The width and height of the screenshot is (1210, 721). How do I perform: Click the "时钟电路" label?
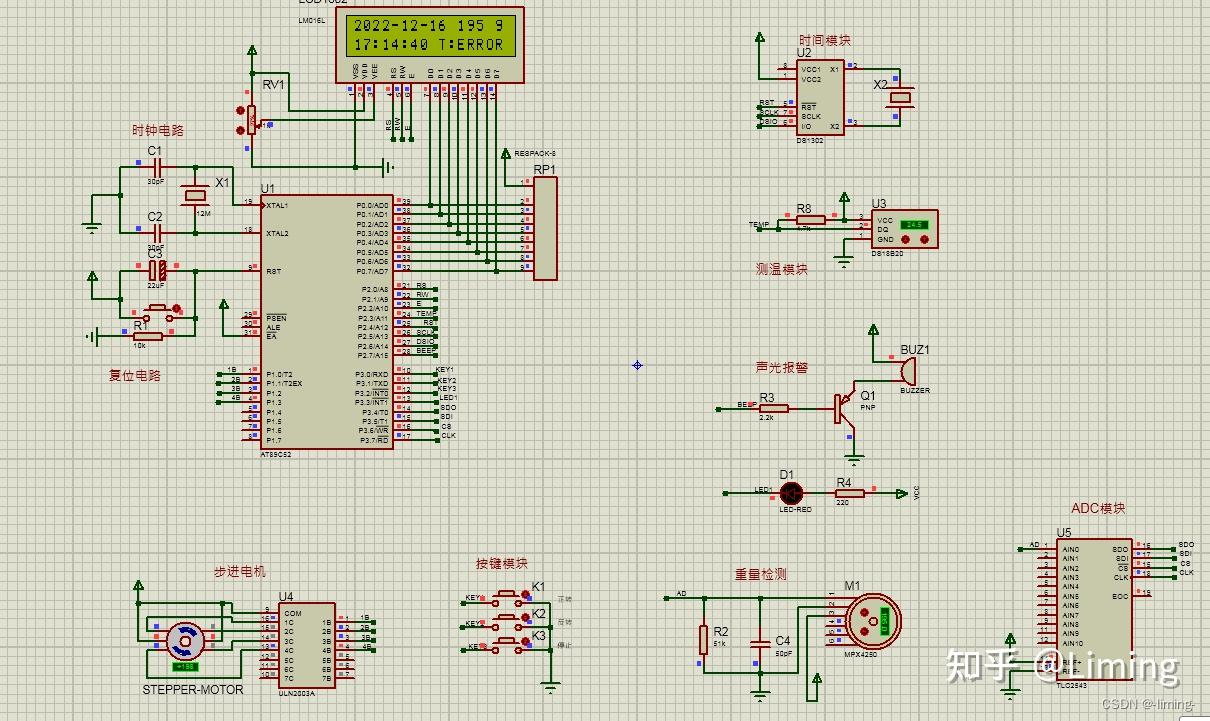158,130
